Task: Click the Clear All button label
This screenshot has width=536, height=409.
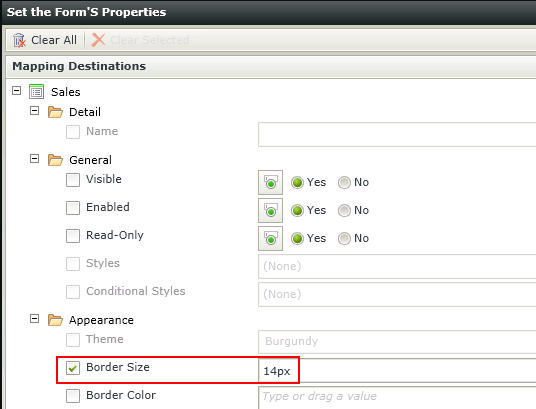Action: pyautogui.click(x=54, y=40)
